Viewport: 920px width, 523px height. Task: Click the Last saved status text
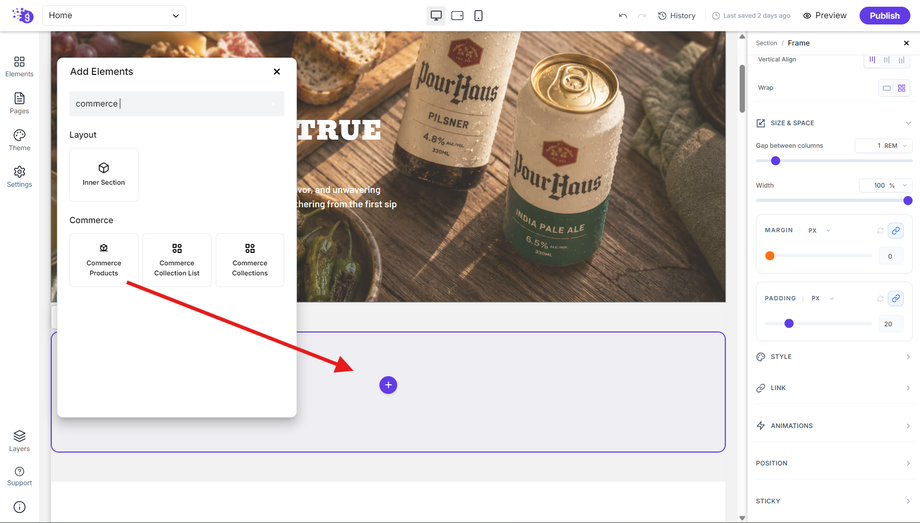(751, 16)
